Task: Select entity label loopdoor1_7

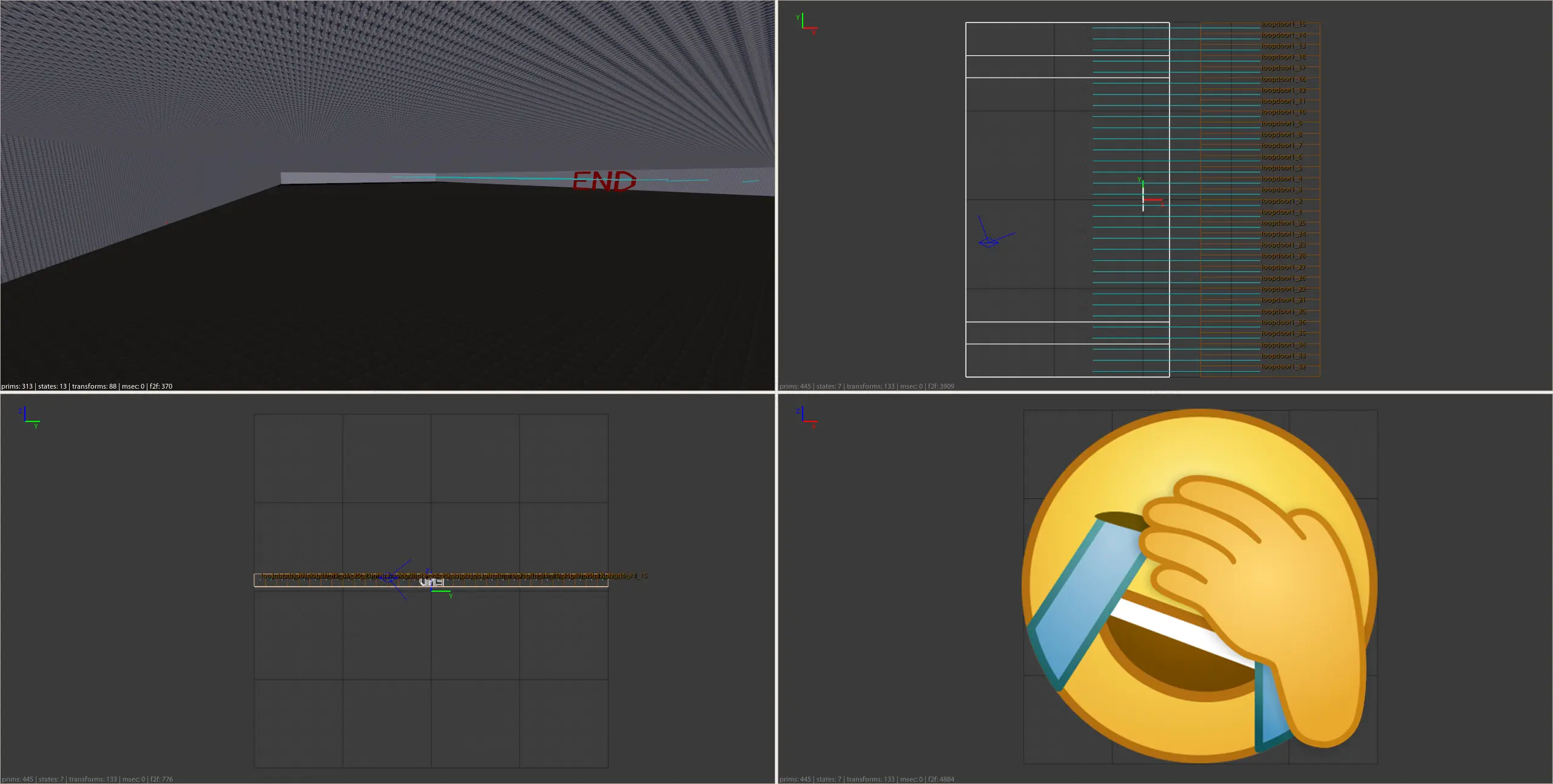Action: 1281,146
